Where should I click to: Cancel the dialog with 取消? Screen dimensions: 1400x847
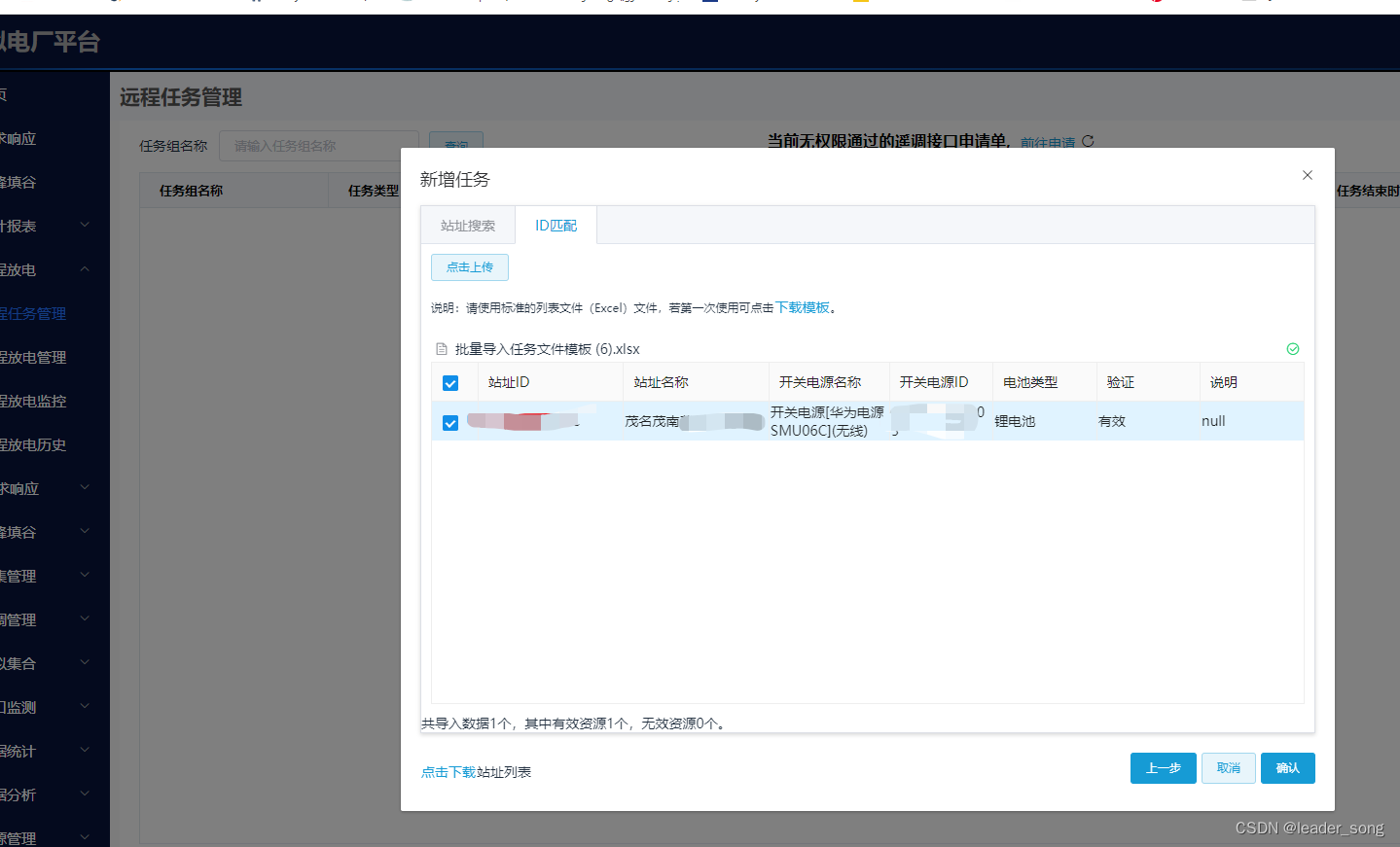coord(1229,768)
